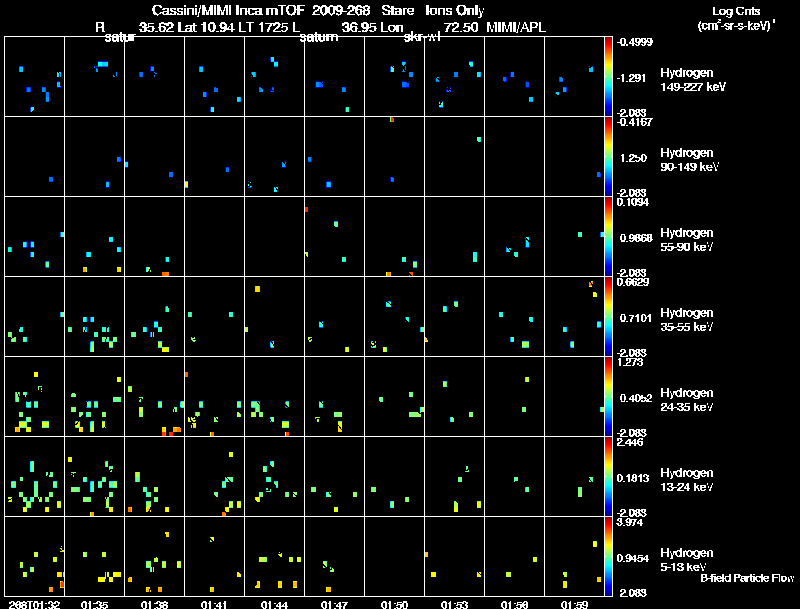This screenshot has width=800, height=609.
Task: Click the color bar beside Hydrogen 5-13 keV
Action: click(x=608, y=556)
